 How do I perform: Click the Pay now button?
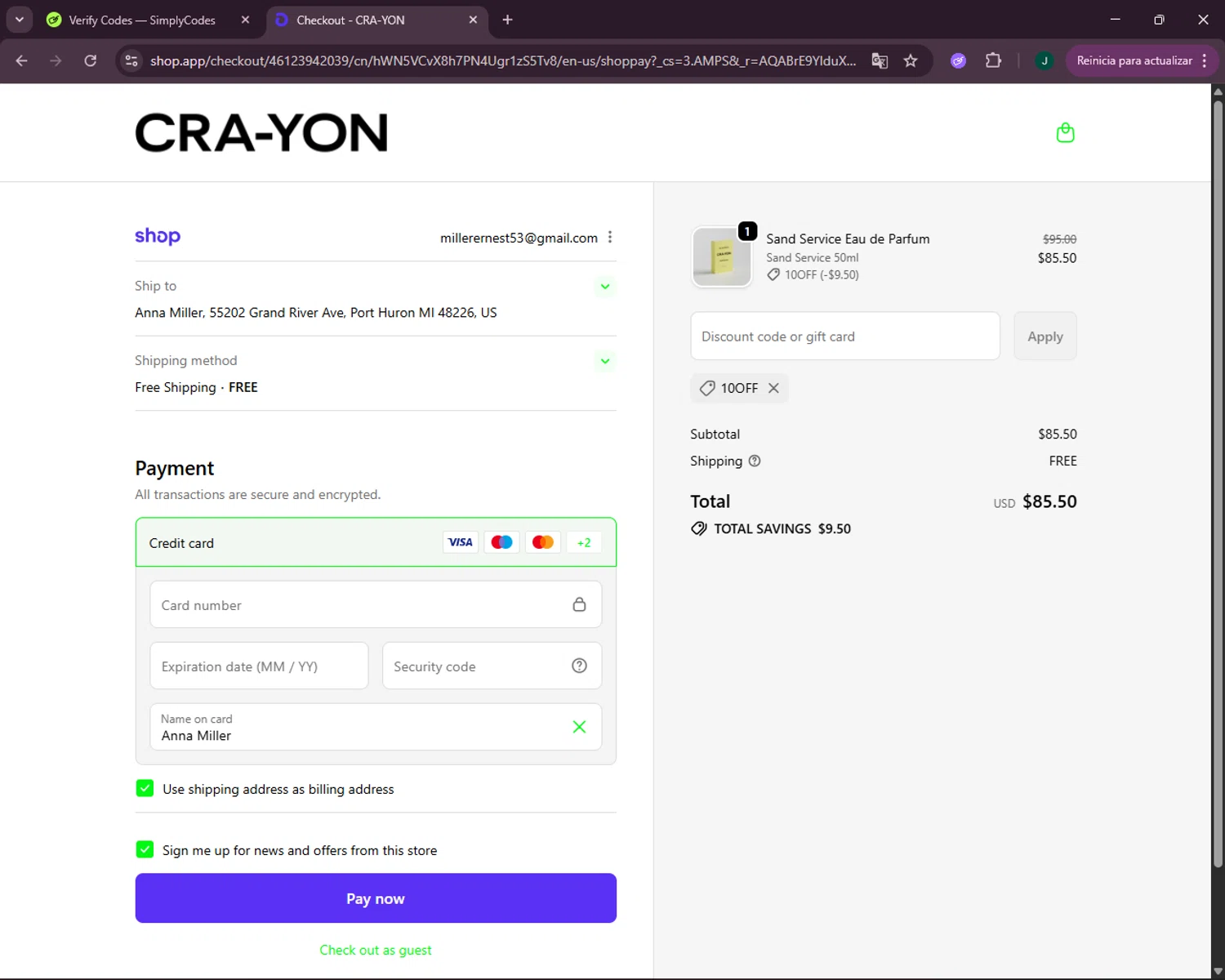tap(376, 898)
